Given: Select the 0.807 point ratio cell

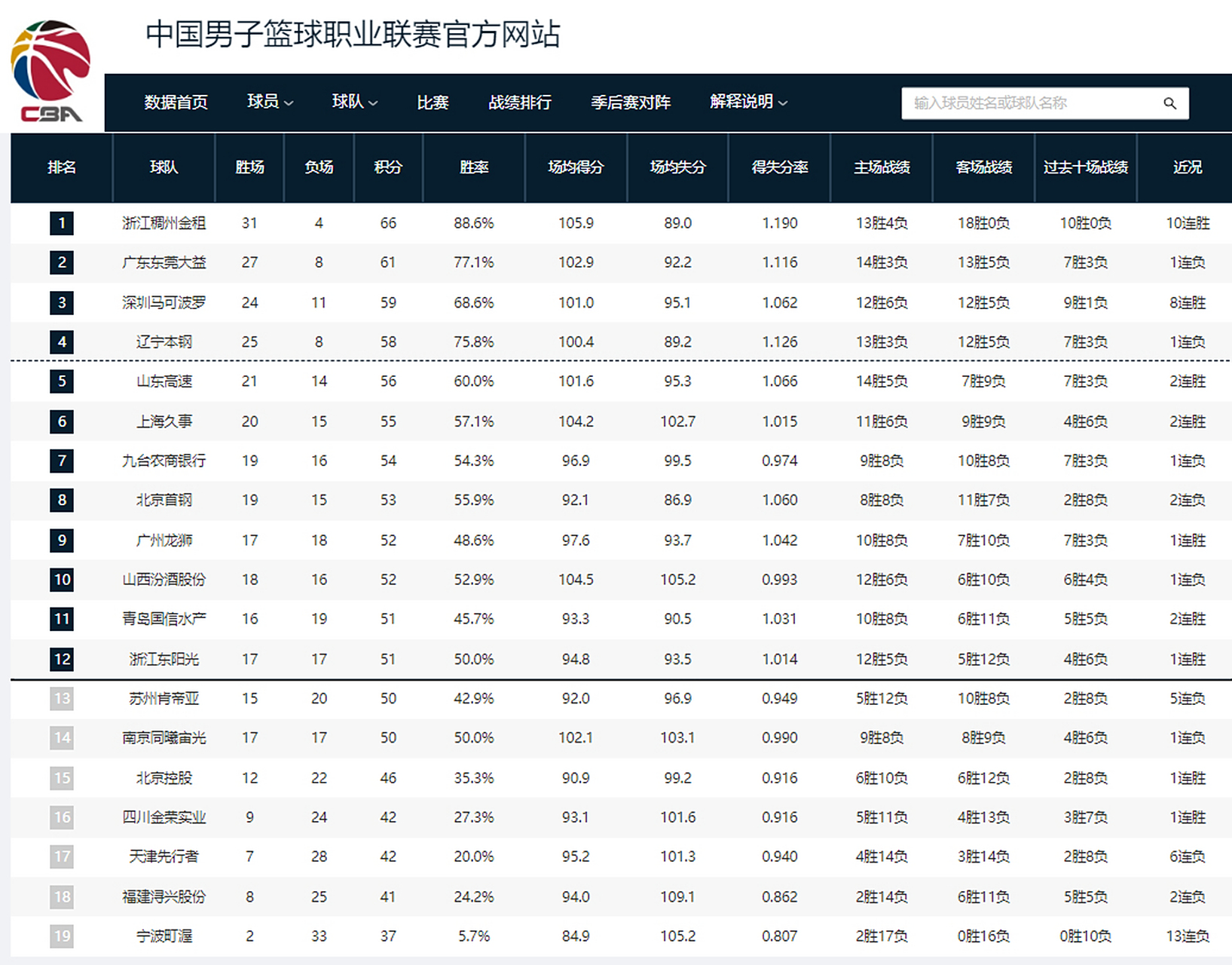Looking at the screenshot, I should pos(780,936).
